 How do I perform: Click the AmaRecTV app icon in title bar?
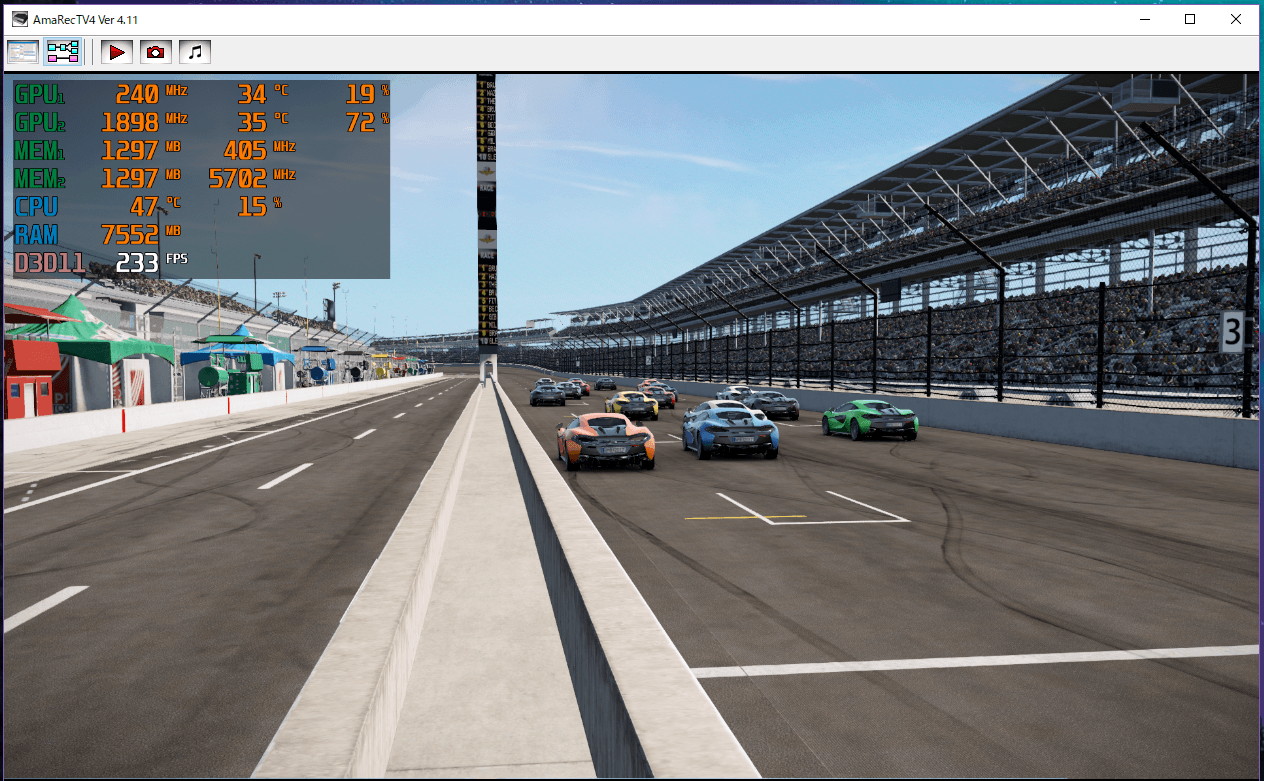[x=20, y=19]
